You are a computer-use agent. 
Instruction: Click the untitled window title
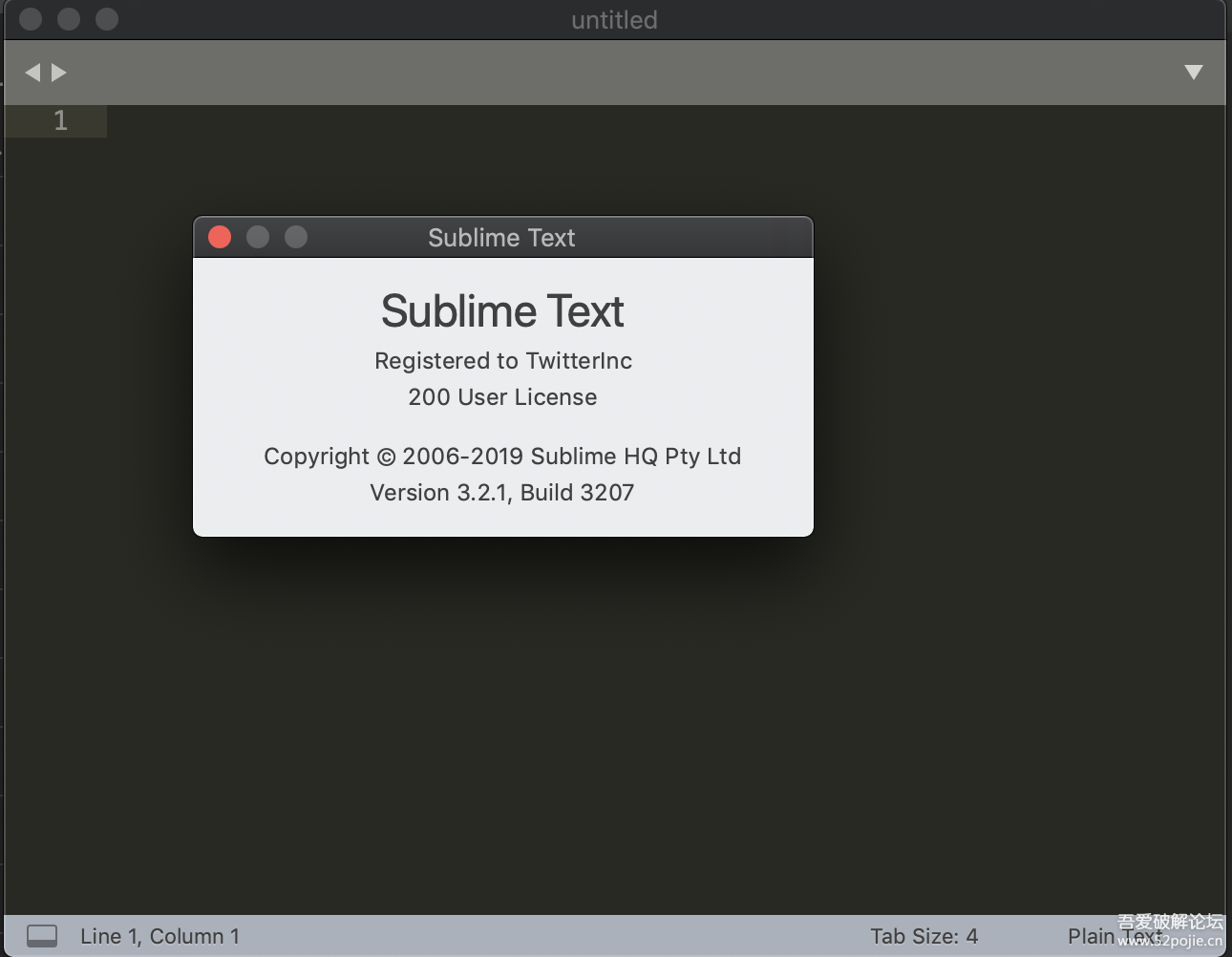tap(614, 20)
